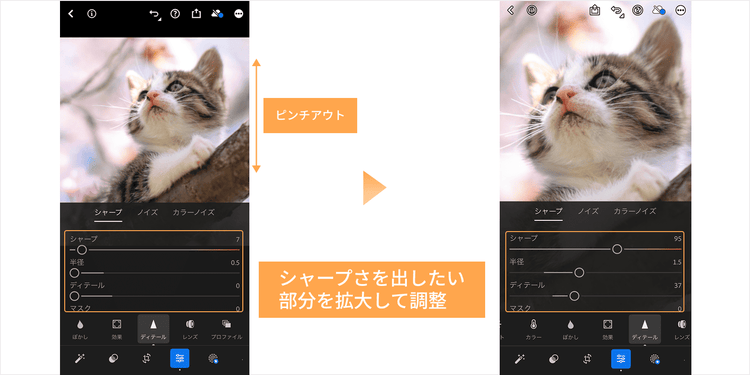Select the crop rotate tool on left phone

(x=146, y=359)
